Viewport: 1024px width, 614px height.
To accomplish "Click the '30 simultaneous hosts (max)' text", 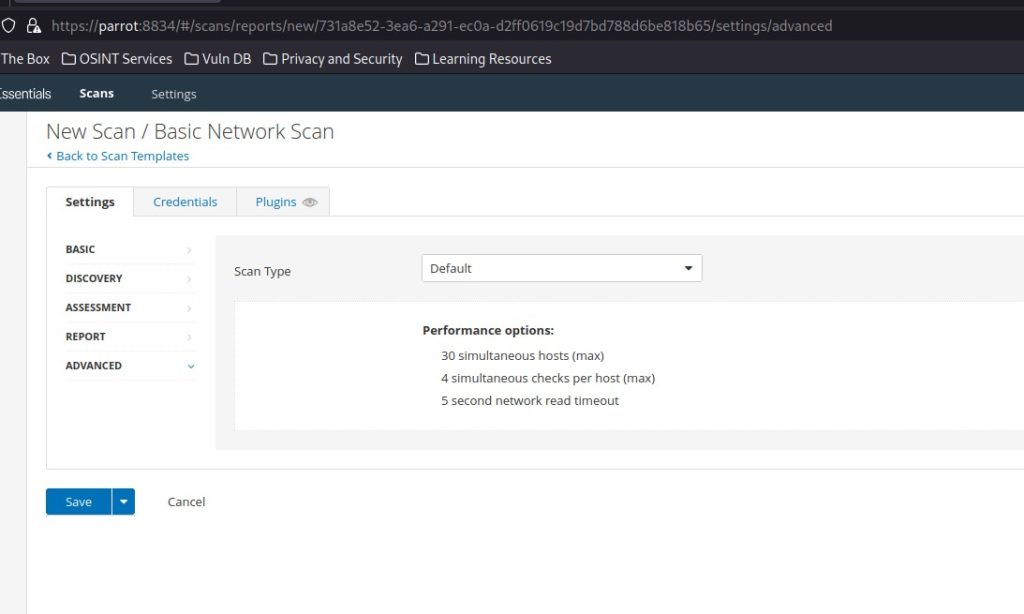I will point(522,355).
